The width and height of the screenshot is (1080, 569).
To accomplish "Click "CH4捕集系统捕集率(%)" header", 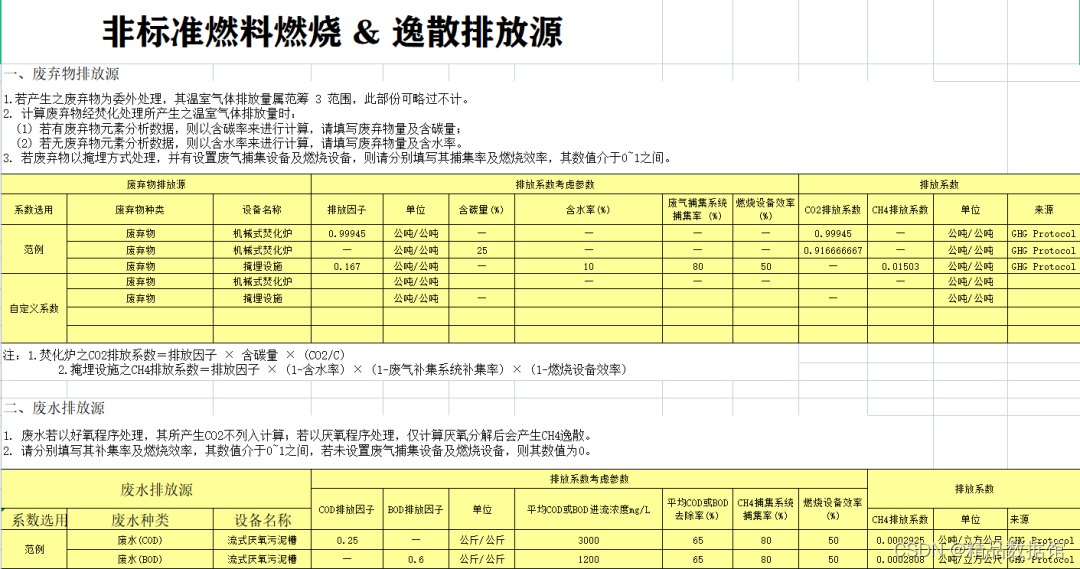I will 765,510.
